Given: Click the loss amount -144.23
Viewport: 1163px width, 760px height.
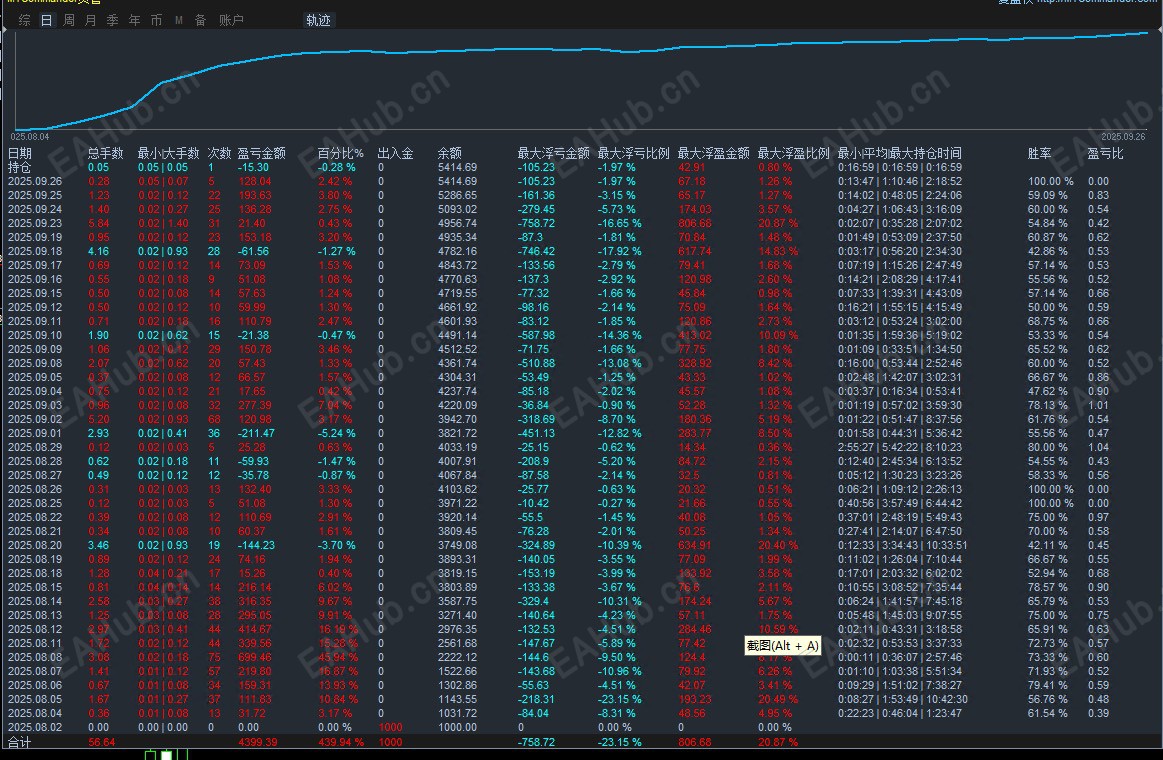Looking at the screenshot, I should click(x=256, y=545).
